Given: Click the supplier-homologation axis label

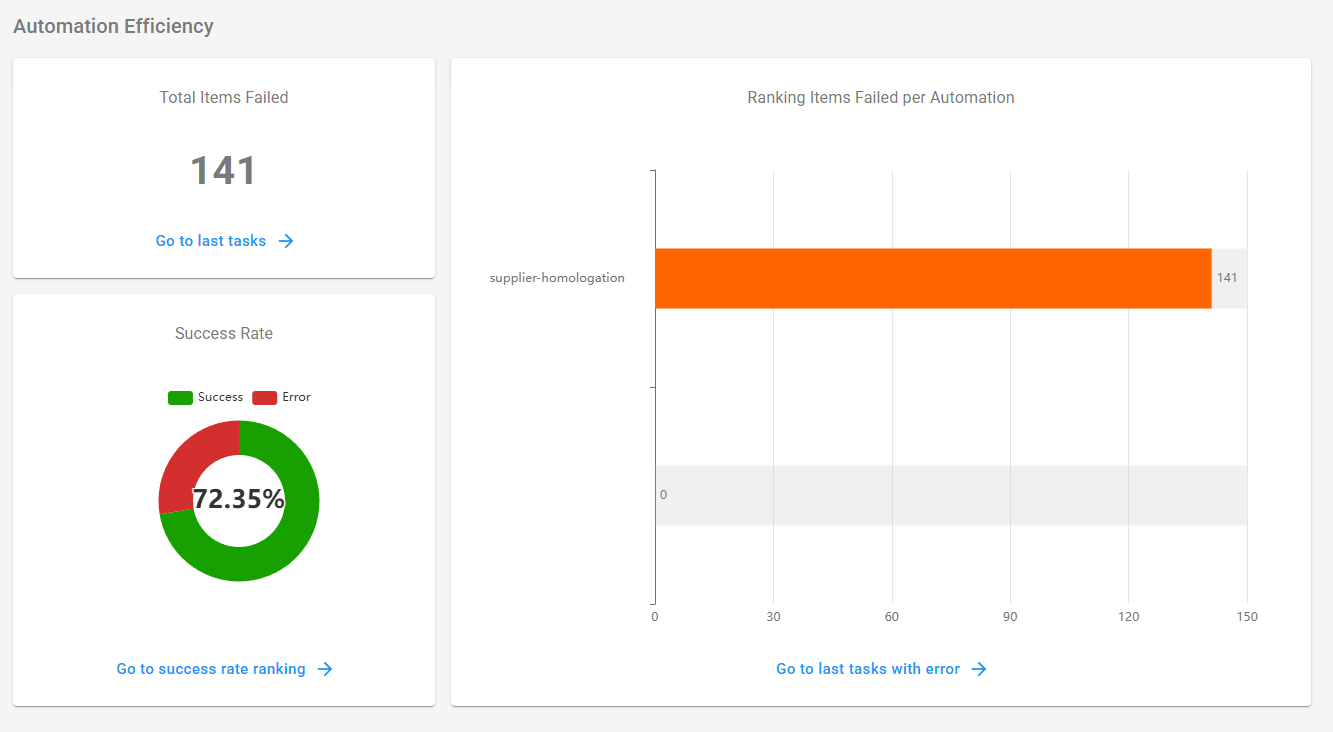Looking at the screenshot, I should point(557,278).
